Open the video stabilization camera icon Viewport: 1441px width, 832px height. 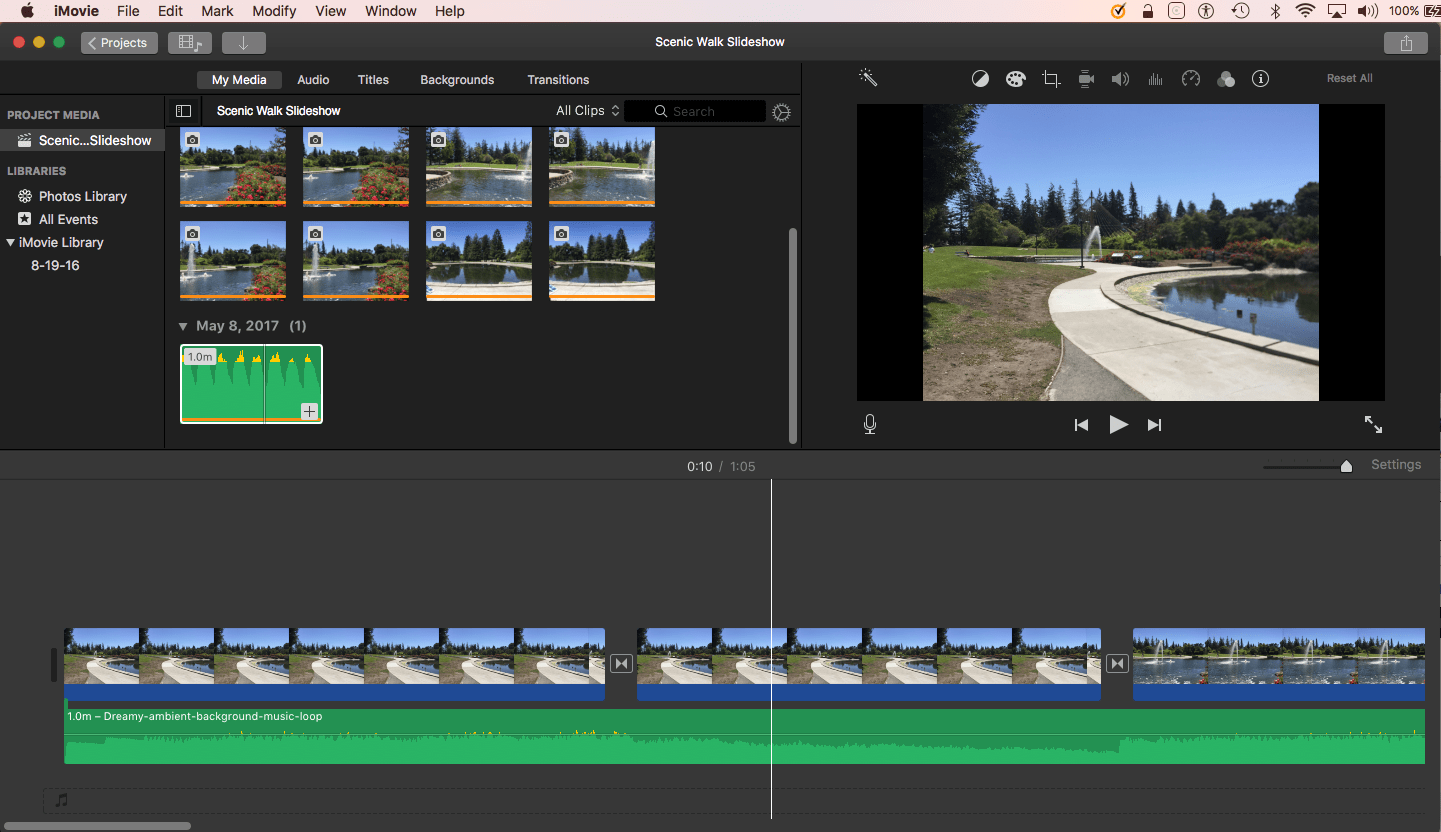pos(1086,79)
